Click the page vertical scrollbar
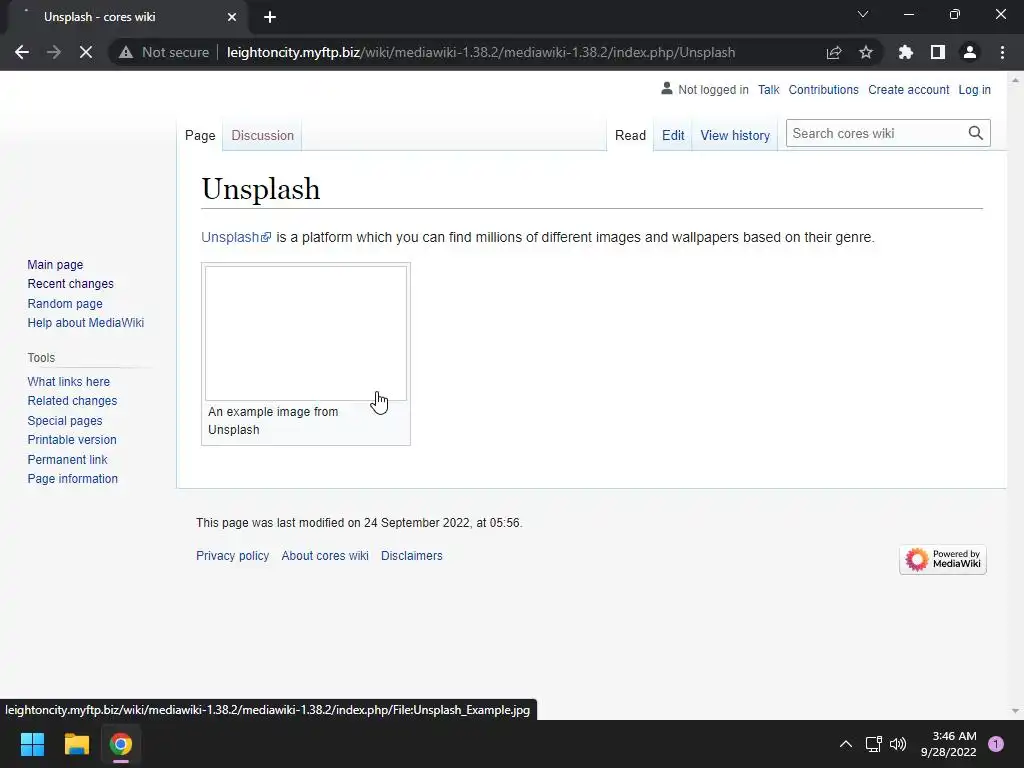Image resolution: width=1024 pixels, height=768 pixels. coord(1015,395)
